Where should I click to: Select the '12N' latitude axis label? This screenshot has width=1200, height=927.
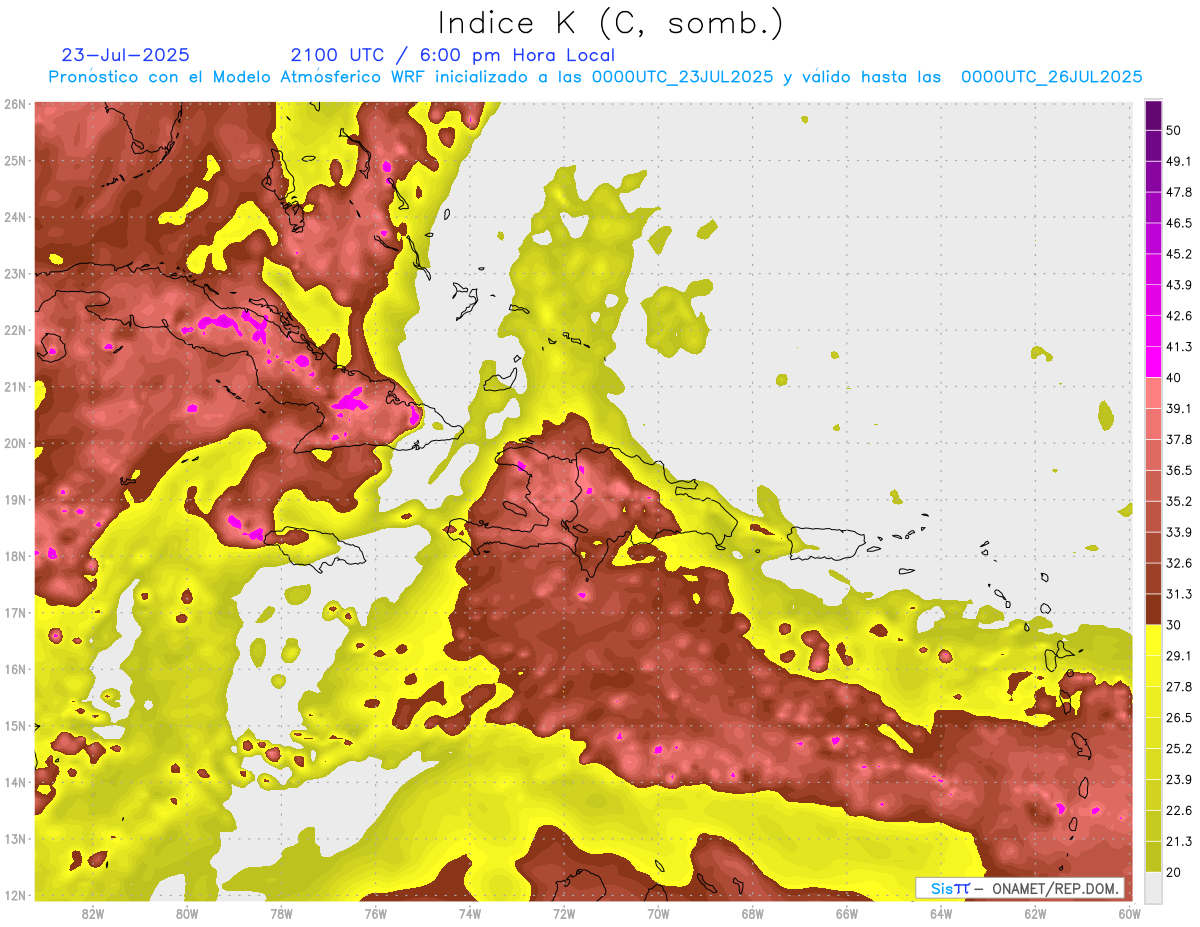point(15,895)
